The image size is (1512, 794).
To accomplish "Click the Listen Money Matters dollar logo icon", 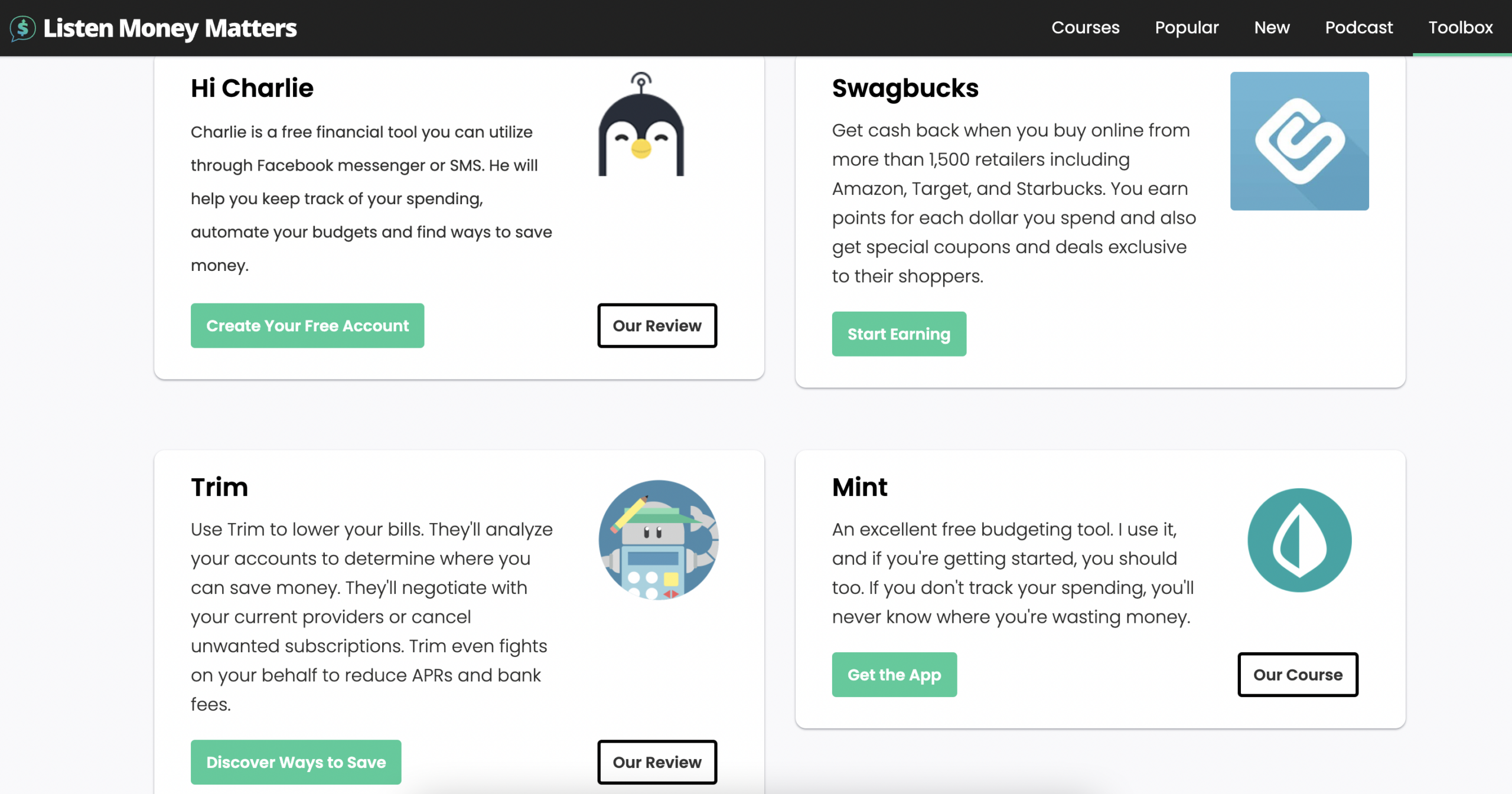I will 22,28.
